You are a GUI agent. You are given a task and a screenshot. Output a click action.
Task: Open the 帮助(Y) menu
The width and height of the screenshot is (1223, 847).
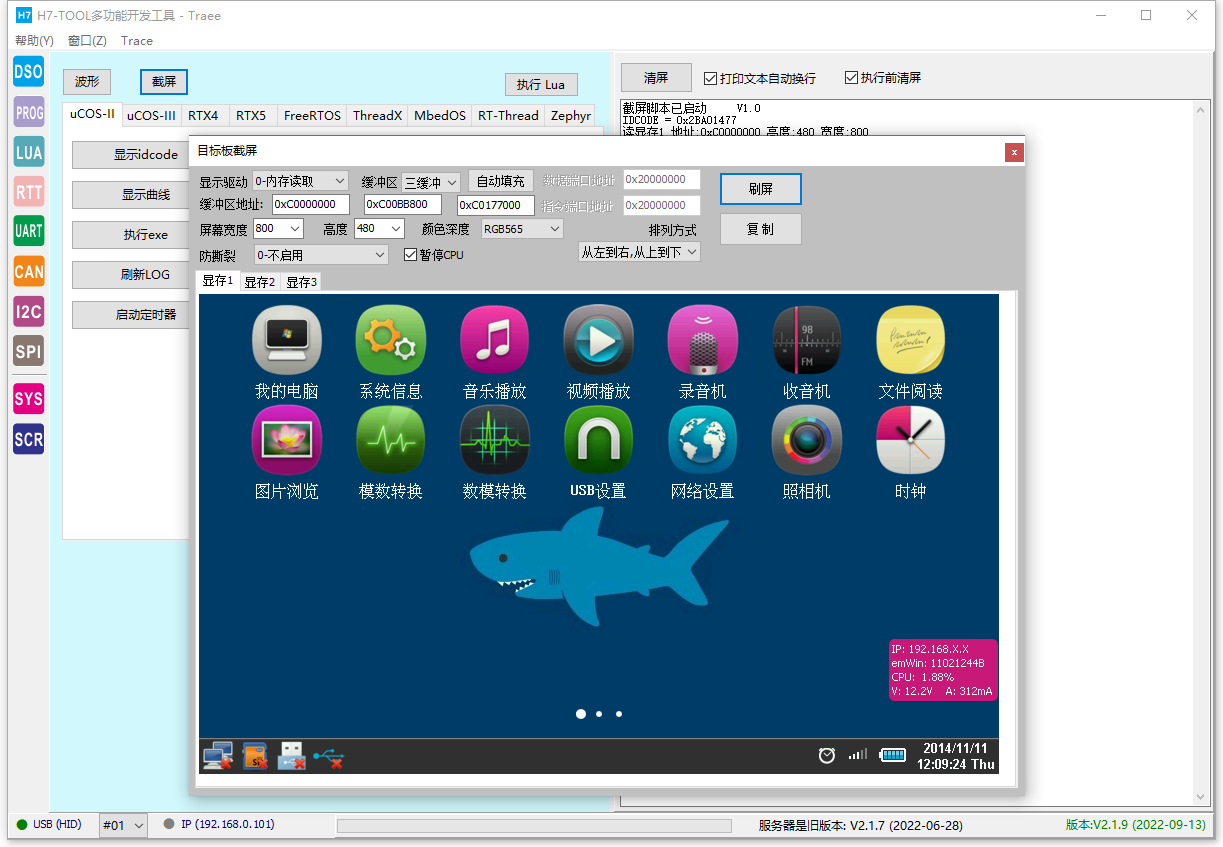pos(35,41)
